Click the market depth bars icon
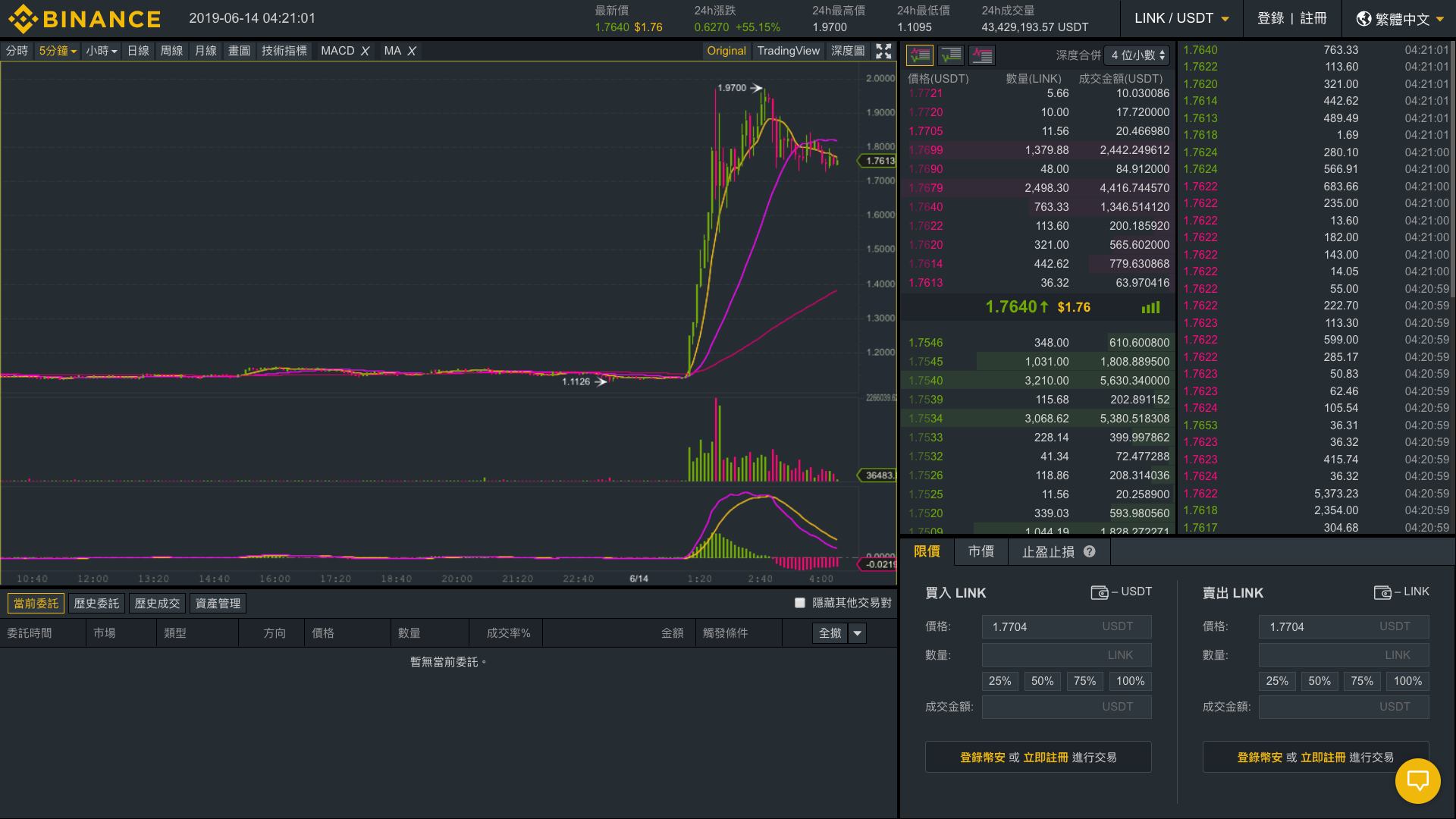 [1150, 307]
